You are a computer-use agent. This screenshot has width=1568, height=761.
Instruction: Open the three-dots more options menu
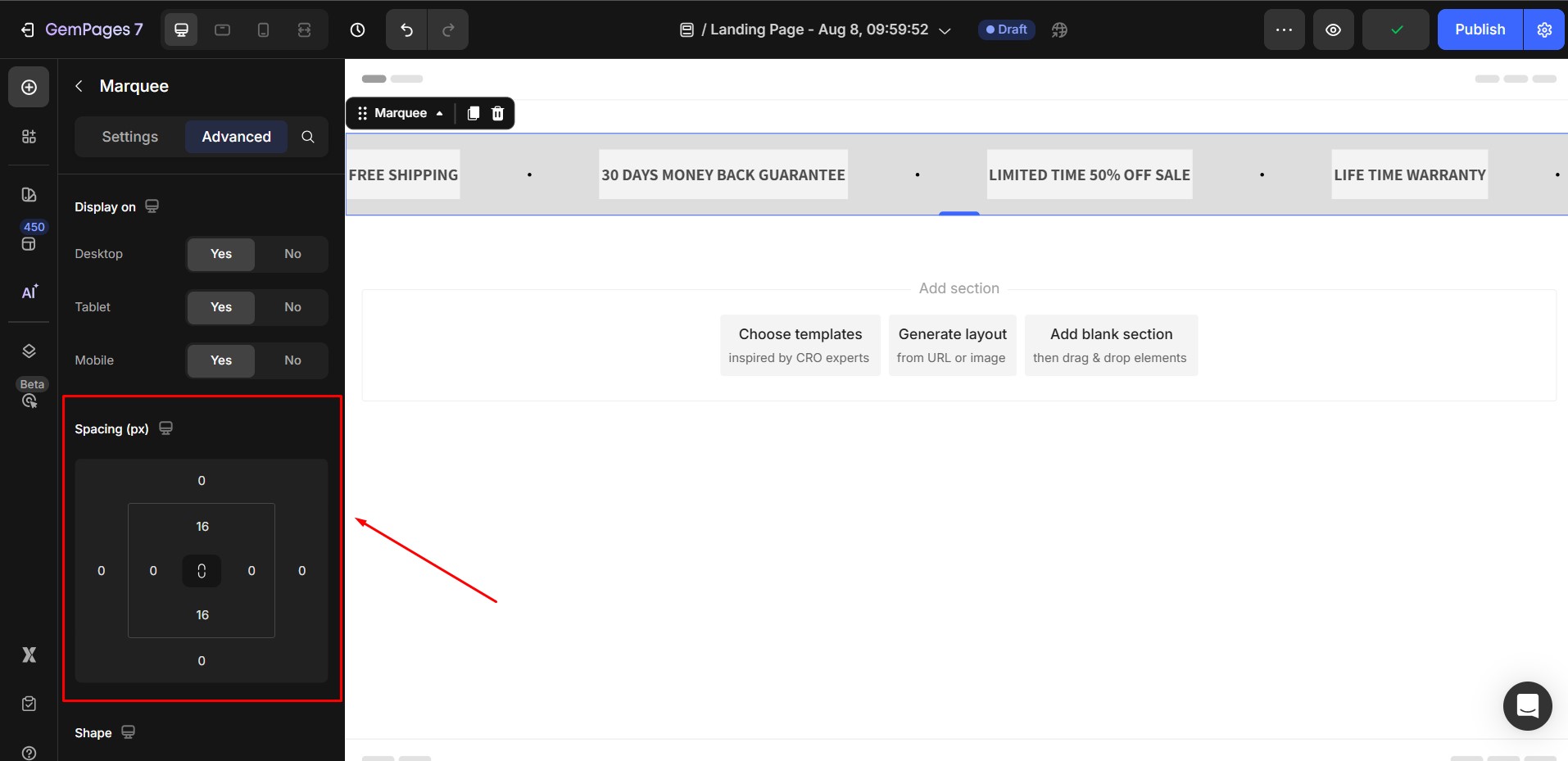pos(1284,30)
